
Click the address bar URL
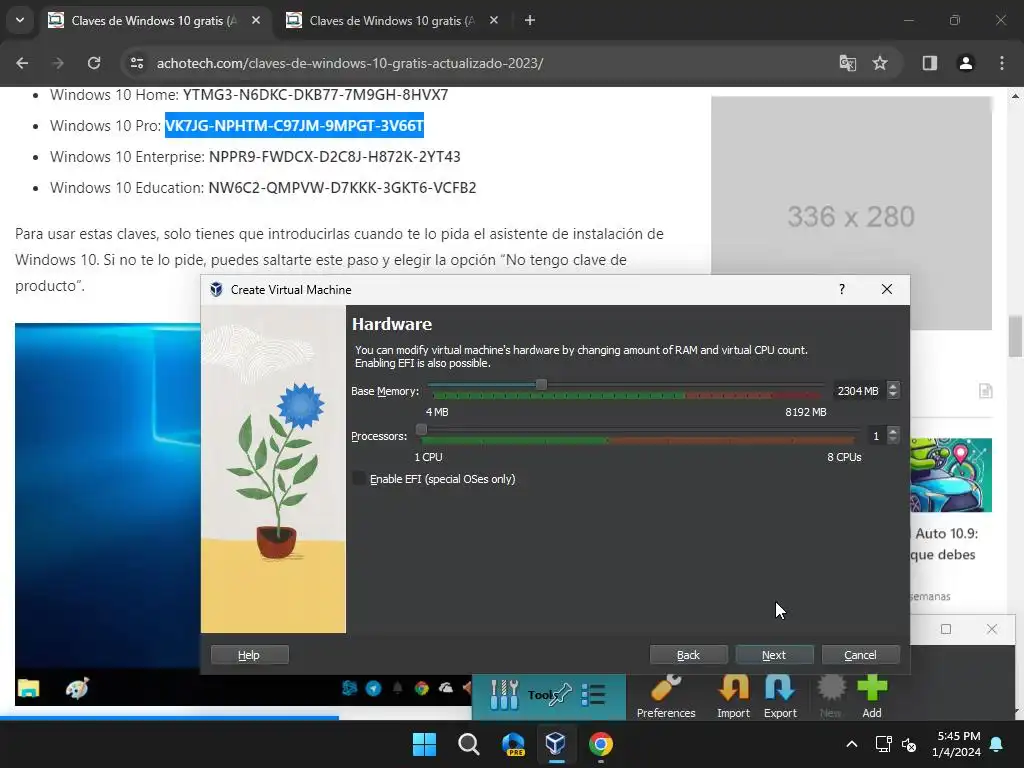(350, 63)
